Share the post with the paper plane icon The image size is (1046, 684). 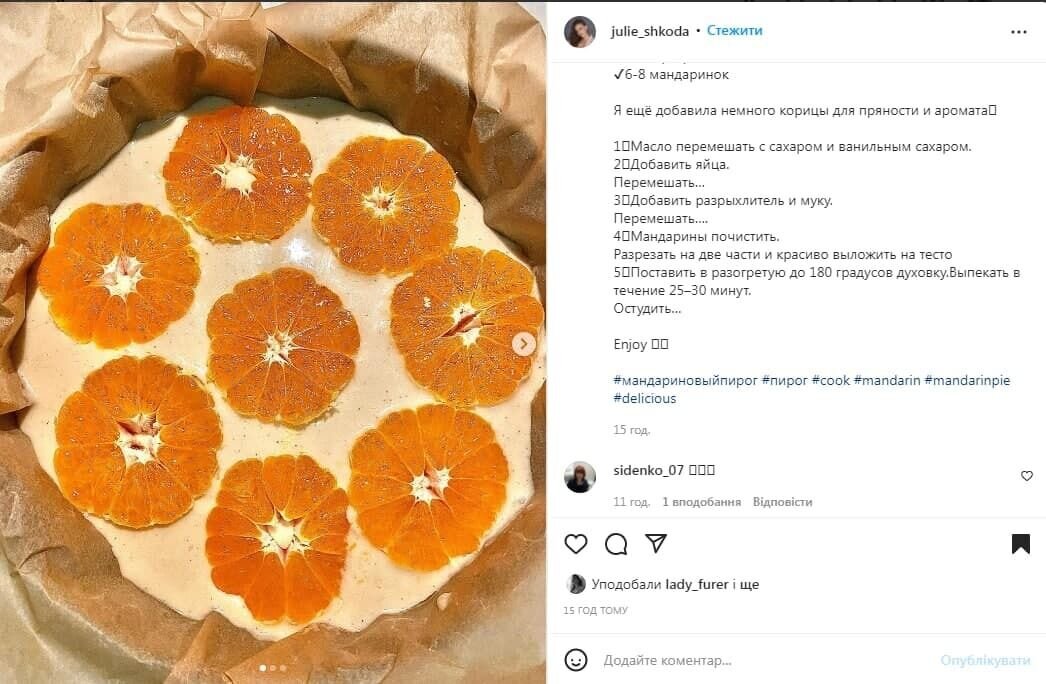click(x=656, y=543)
